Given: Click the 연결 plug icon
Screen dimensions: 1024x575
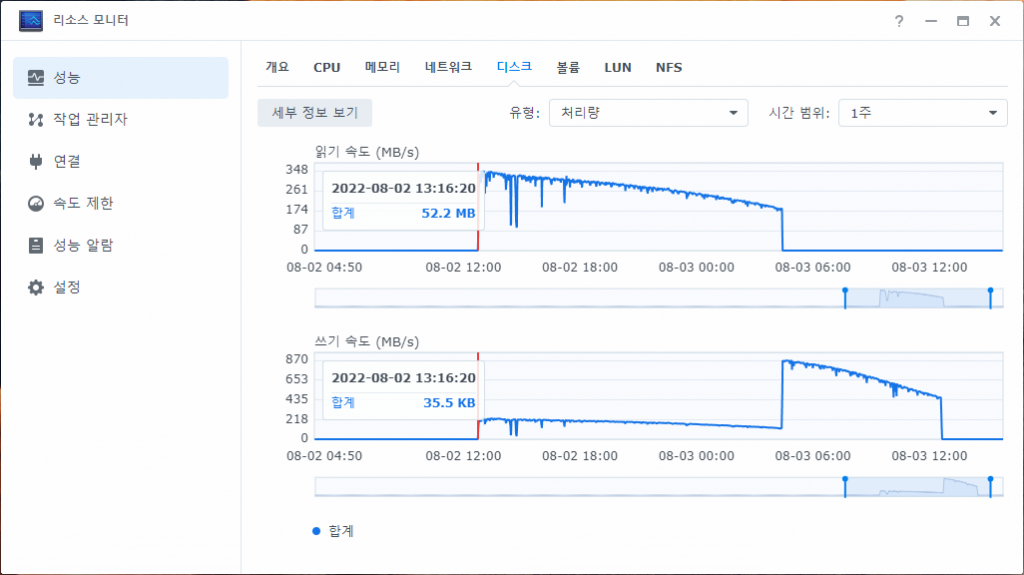Looking at the screenshot, I should tap(36, 161).
